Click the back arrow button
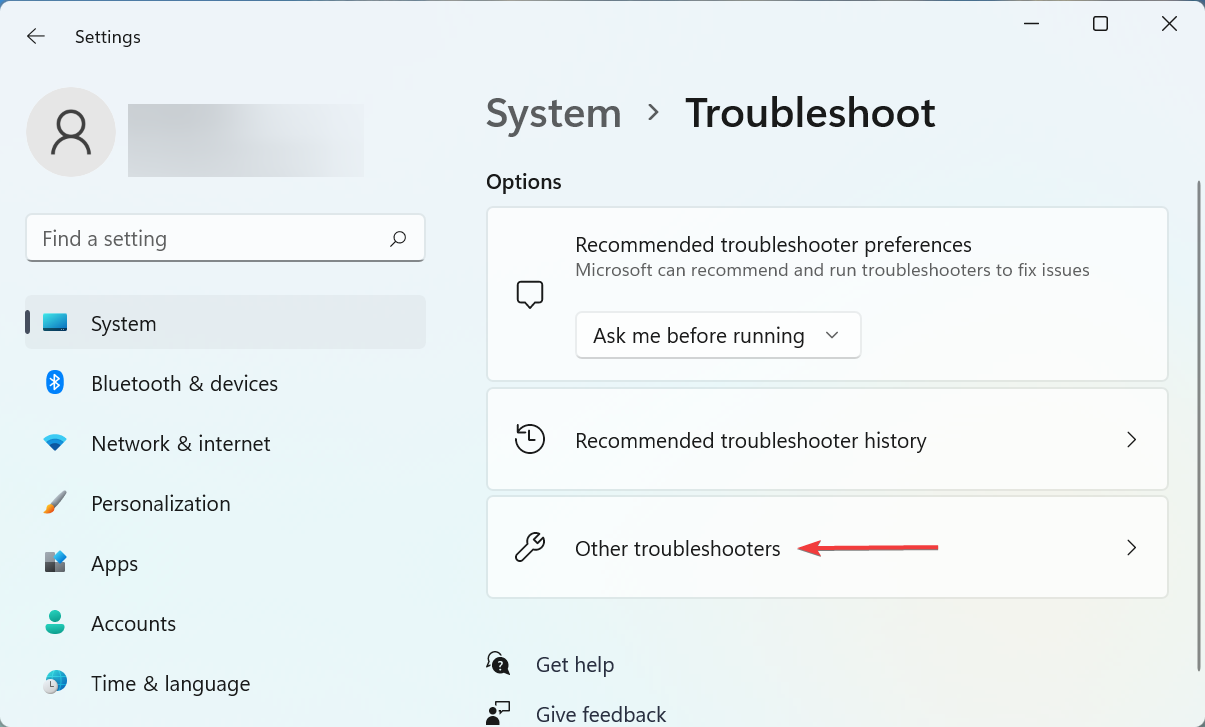The image size is (1205, 727). point(35,36)
